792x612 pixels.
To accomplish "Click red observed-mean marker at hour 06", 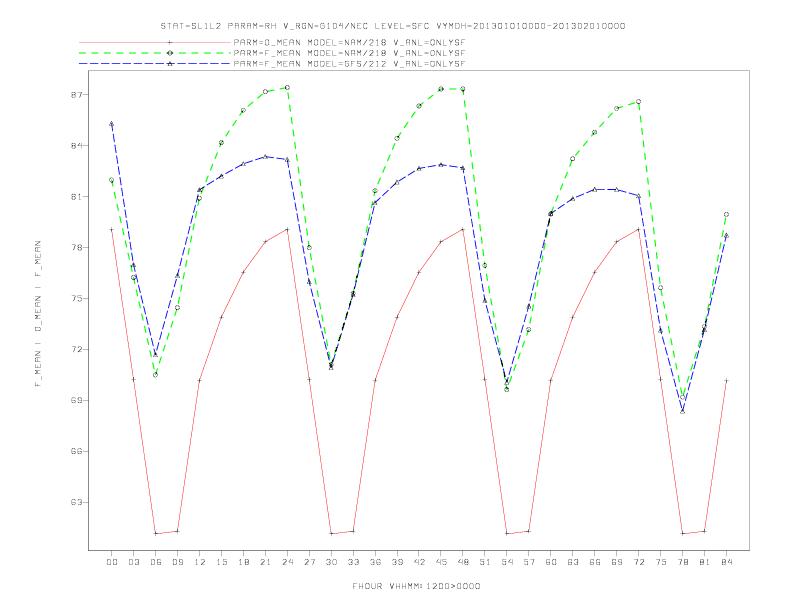I will [x=156, y=533].
